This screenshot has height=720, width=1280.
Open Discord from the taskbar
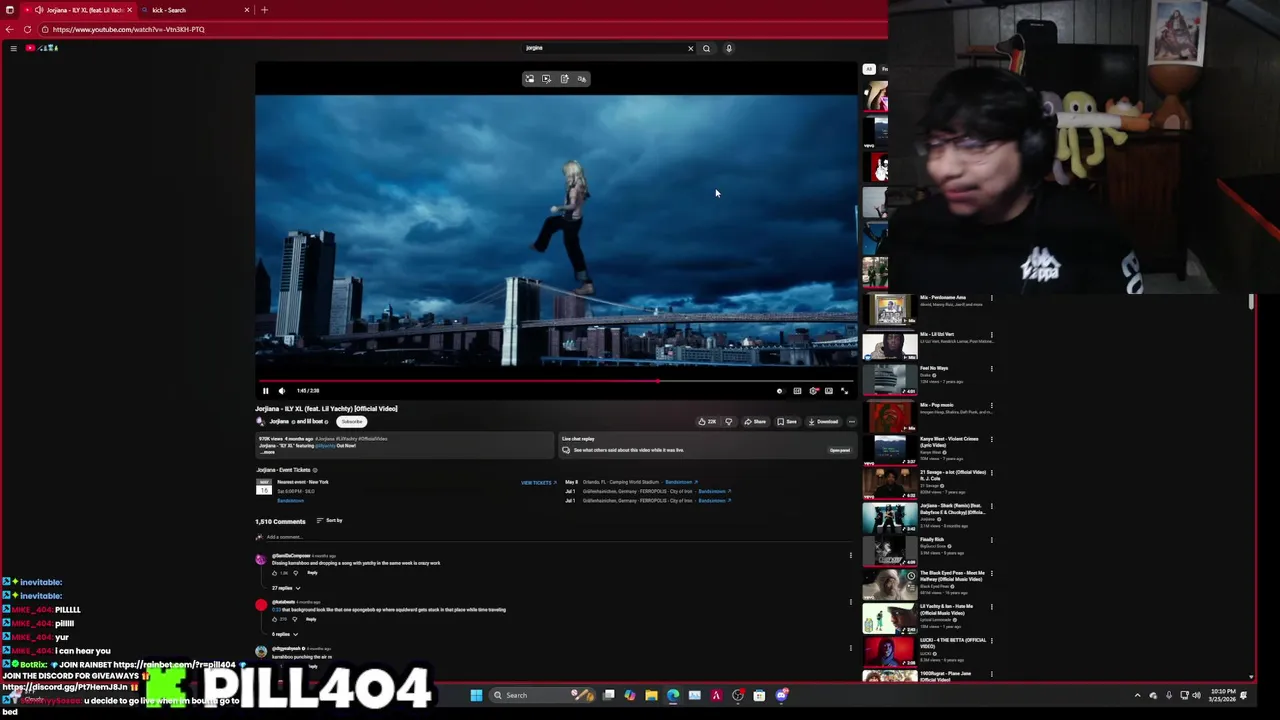coord(781,695)
